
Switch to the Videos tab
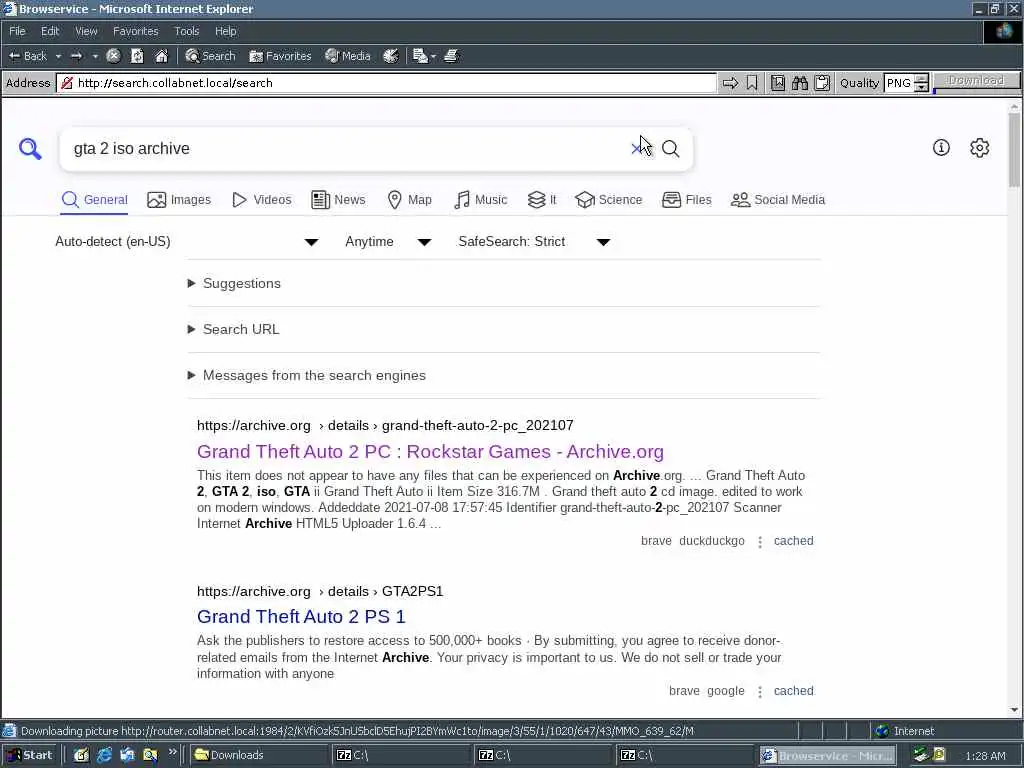(261, 200)
